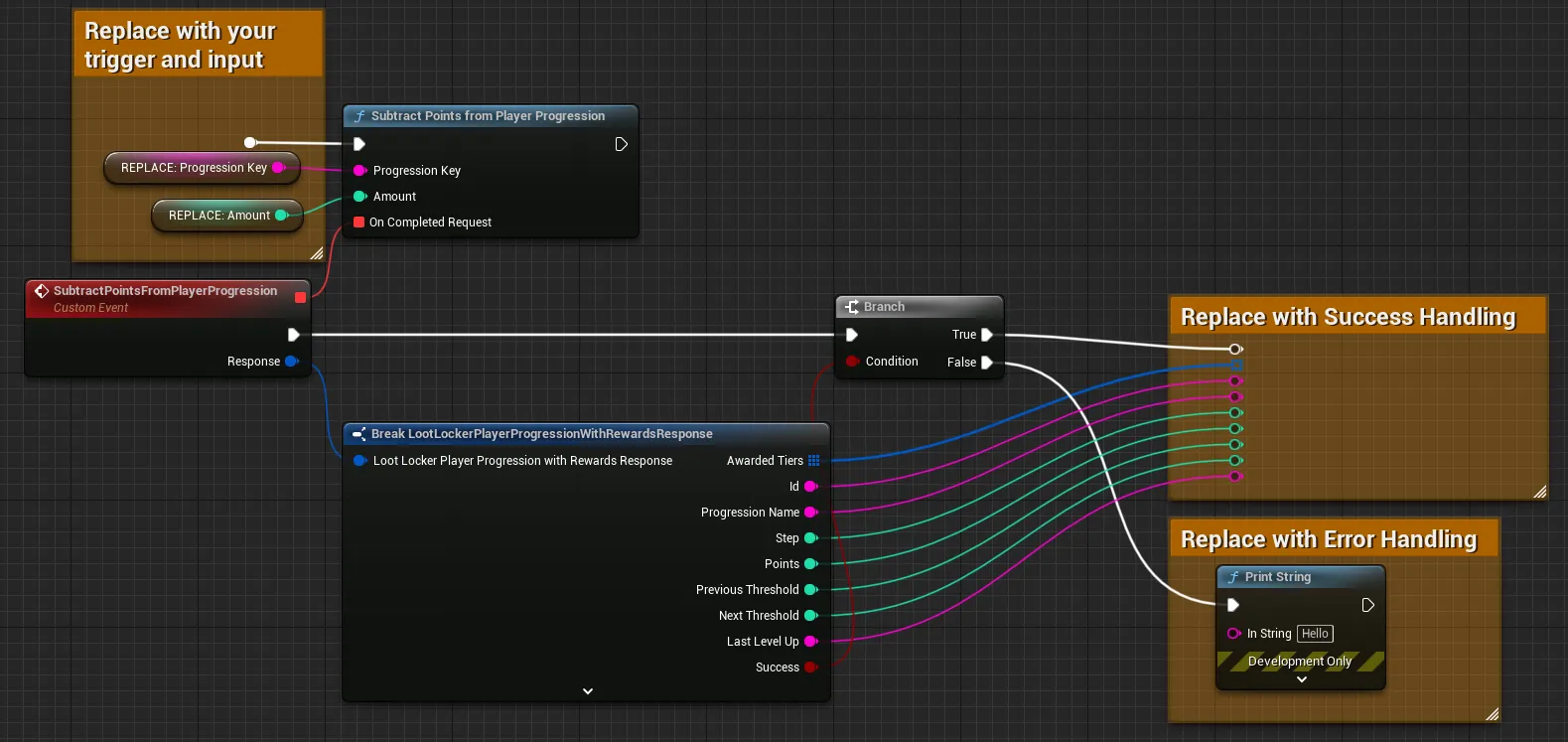Select the REPLACE: Progression Key variable node
The image size is (1568, 742).
202,168
